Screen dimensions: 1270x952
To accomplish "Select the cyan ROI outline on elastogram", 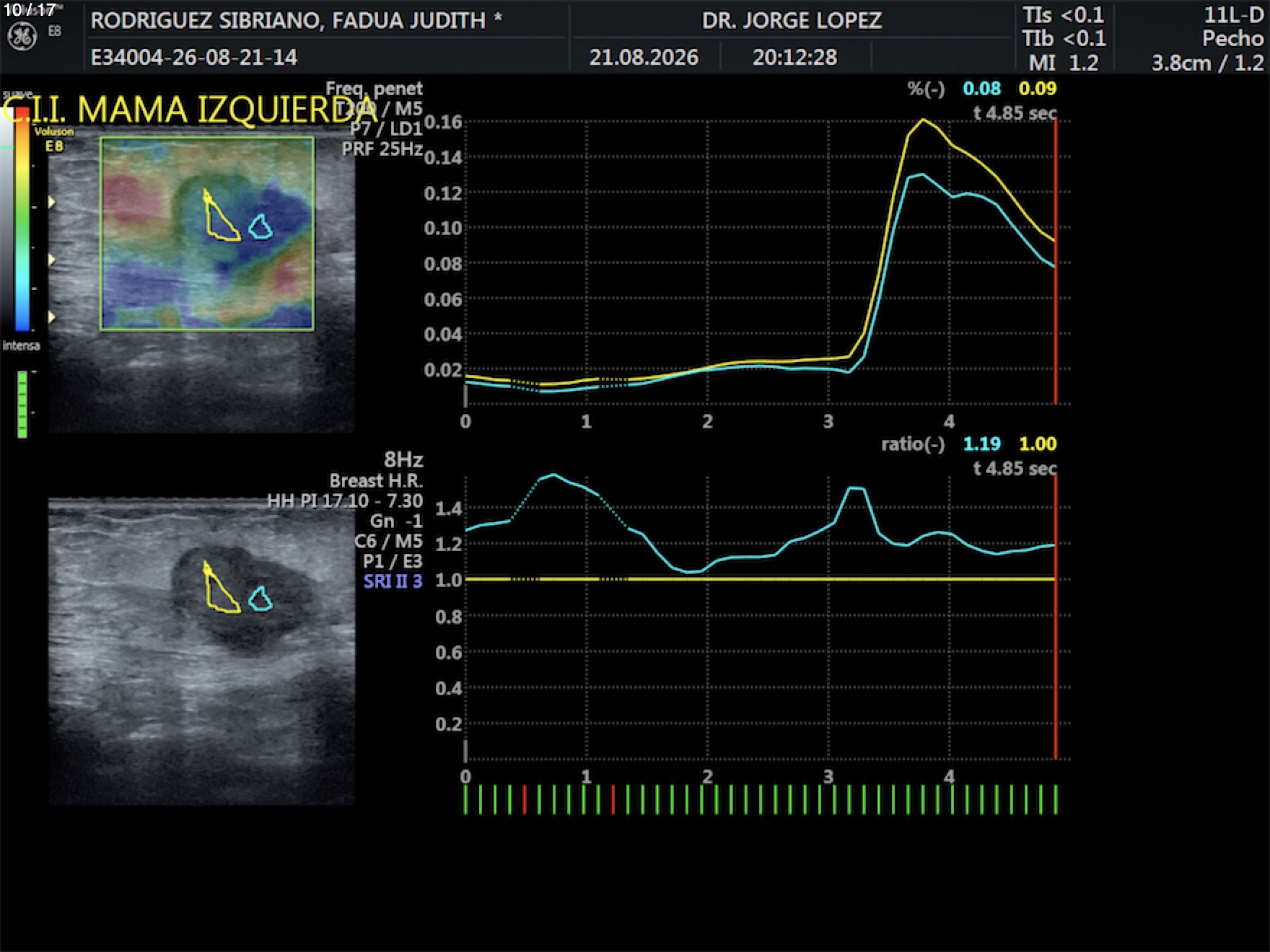I will (x=260, y=226).
